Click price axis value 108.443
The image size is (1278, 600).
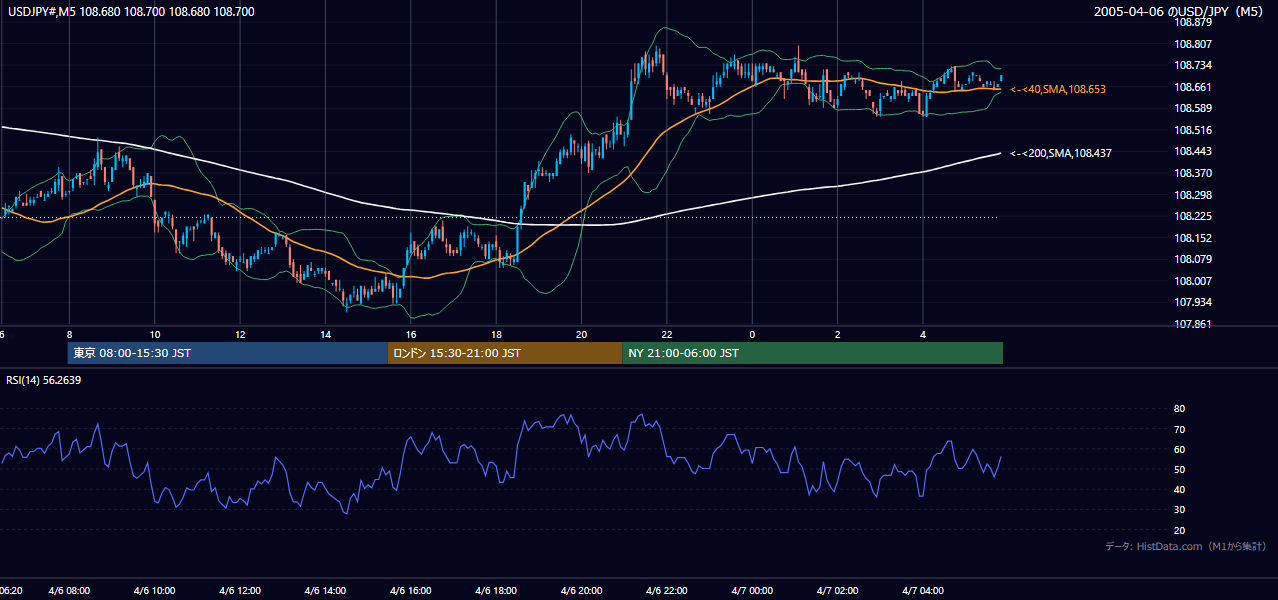1192,151
